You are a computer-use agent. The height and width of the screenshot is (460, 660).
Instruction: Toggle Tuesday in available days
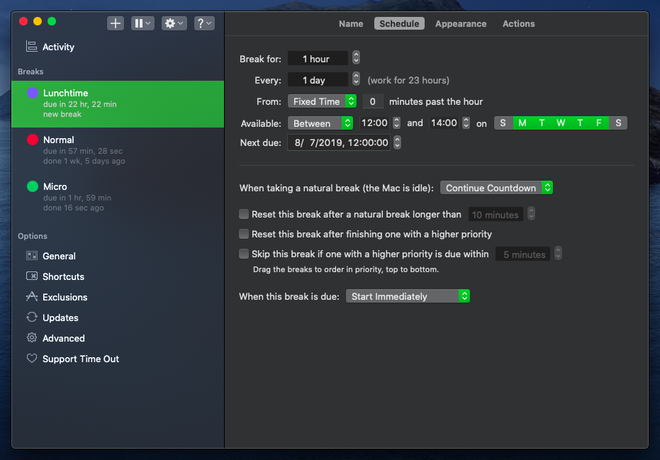point(542,123)
